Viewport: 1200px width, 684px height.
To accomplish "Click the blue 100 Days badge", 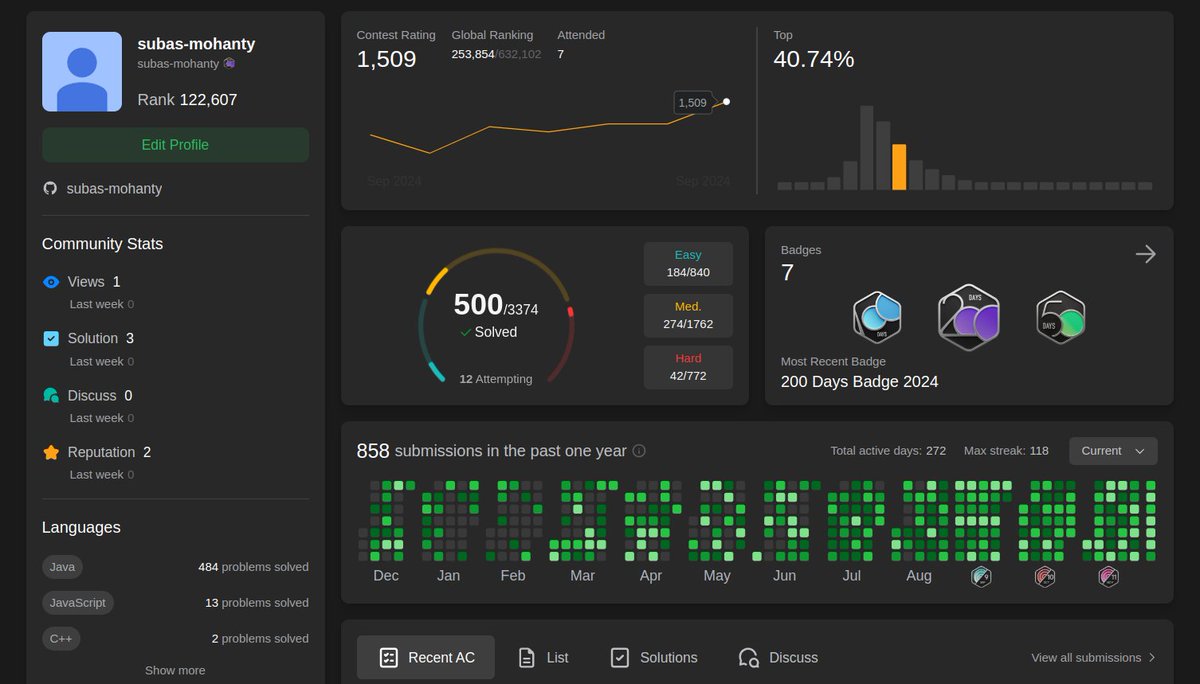I will click(x=877, y=319).
